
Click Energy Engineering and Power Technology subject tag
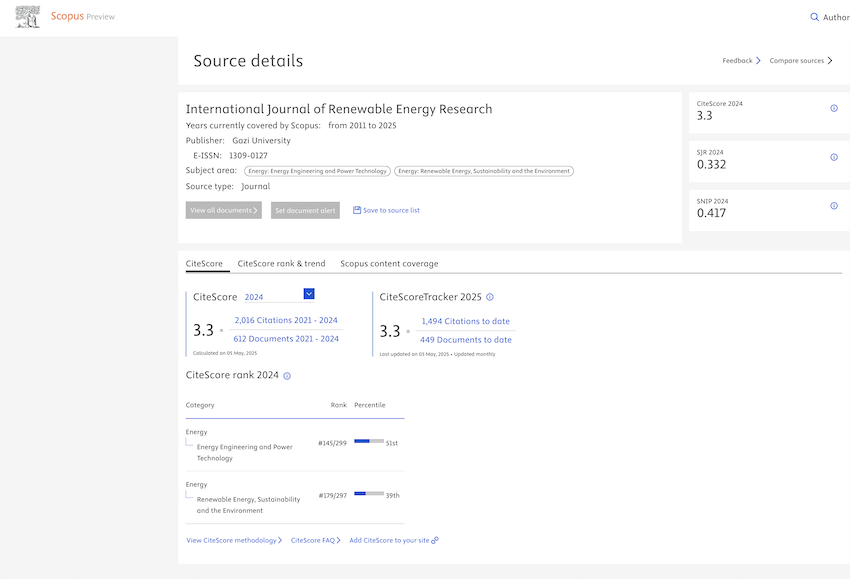point(317,171)
